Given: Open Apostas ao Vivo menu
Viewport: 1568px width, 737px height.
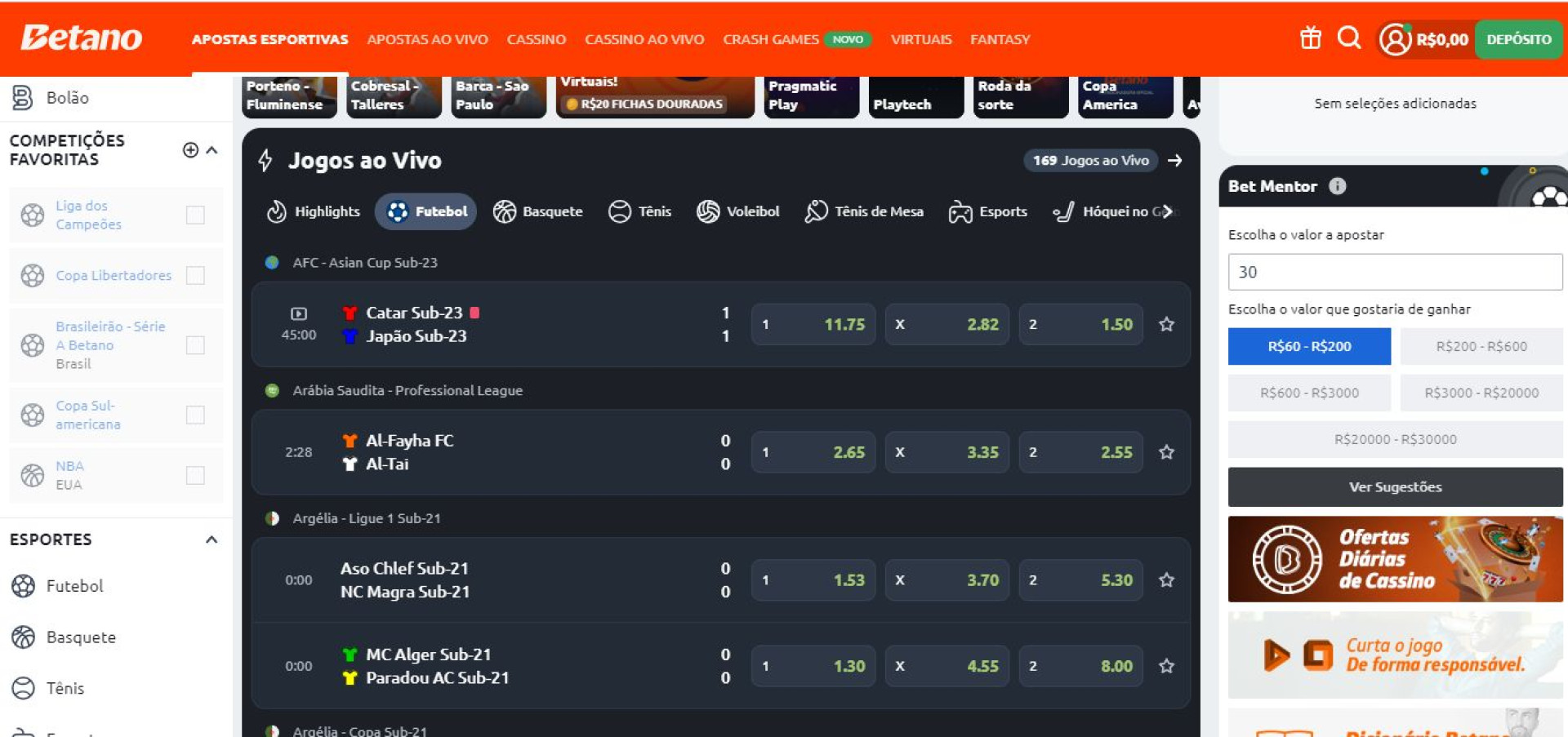Looking at the screenshot, I should [x=427, y=39].
